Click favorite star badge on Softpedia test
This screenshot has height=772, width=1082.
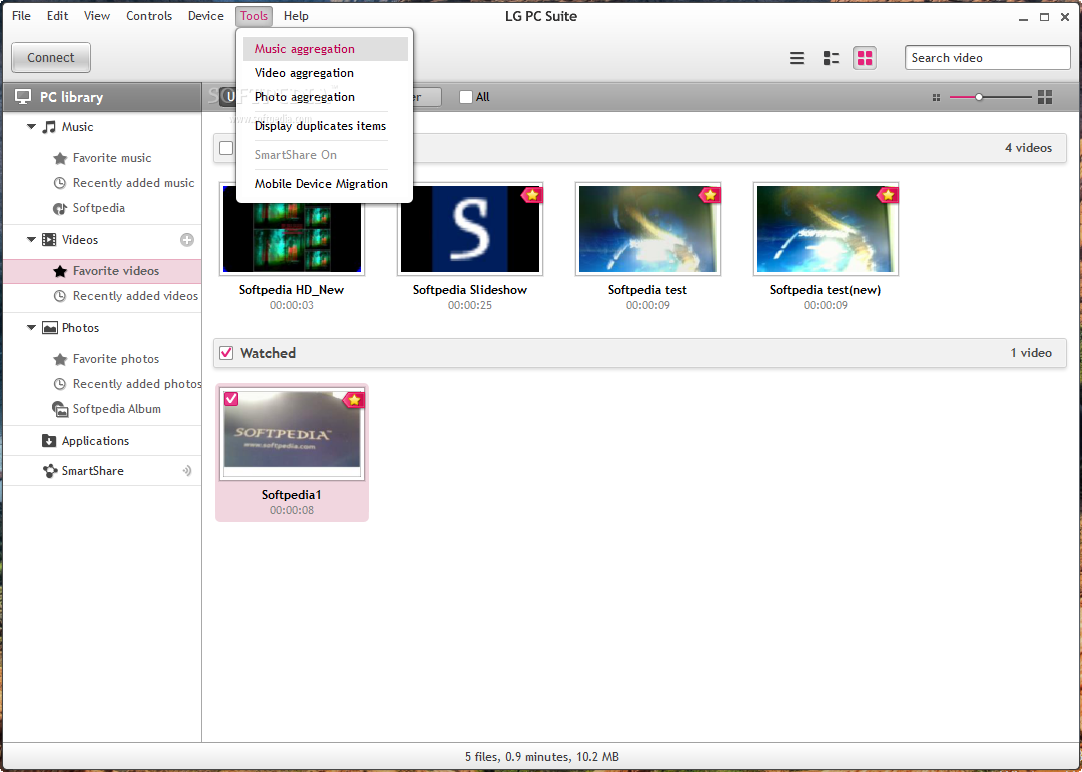(710, 195)
